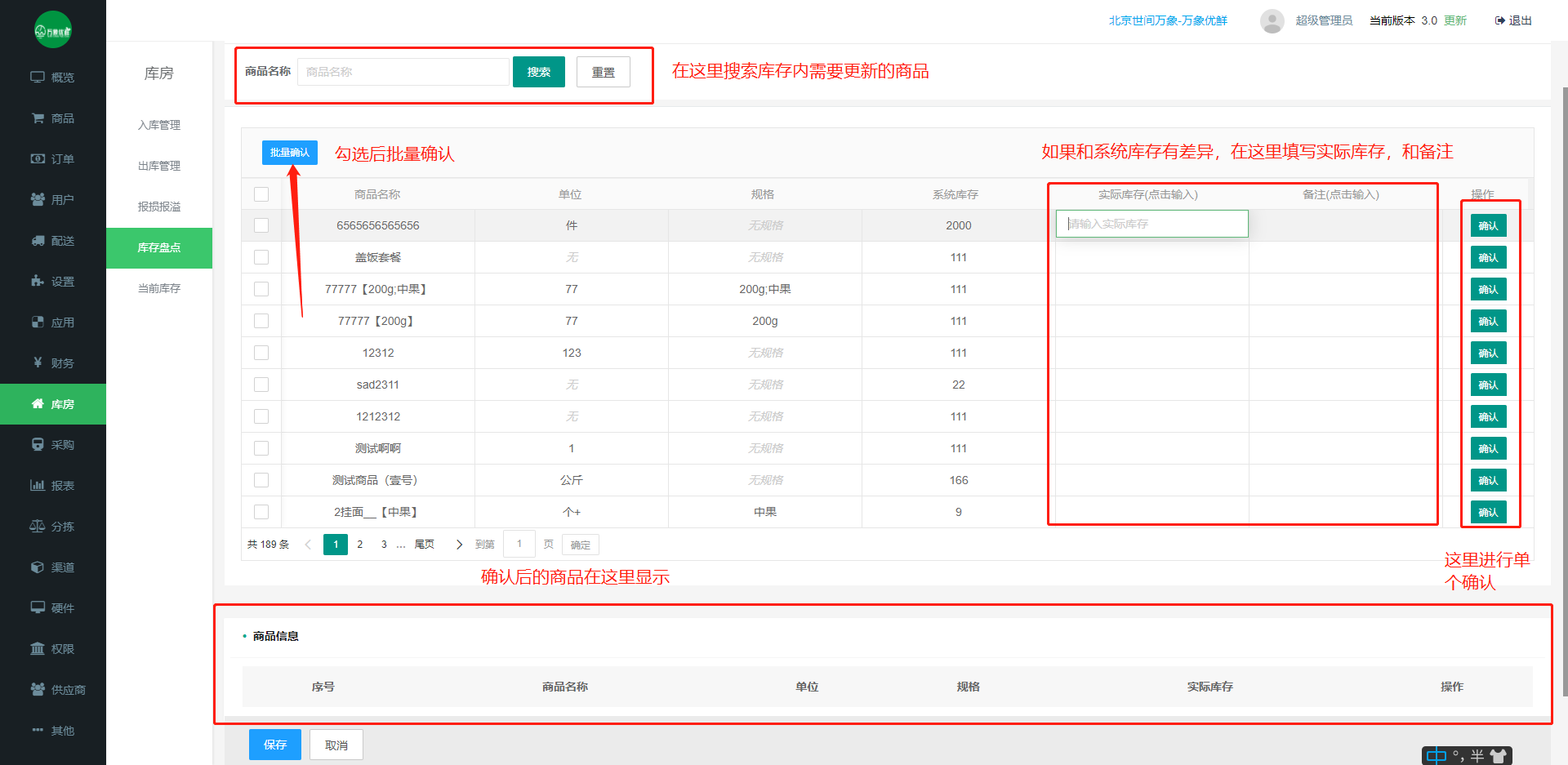Toggle the select-all checkbox in table header
Image resolution: width=1568 pixels, height=765 pixels.
(x=261, y=194)
